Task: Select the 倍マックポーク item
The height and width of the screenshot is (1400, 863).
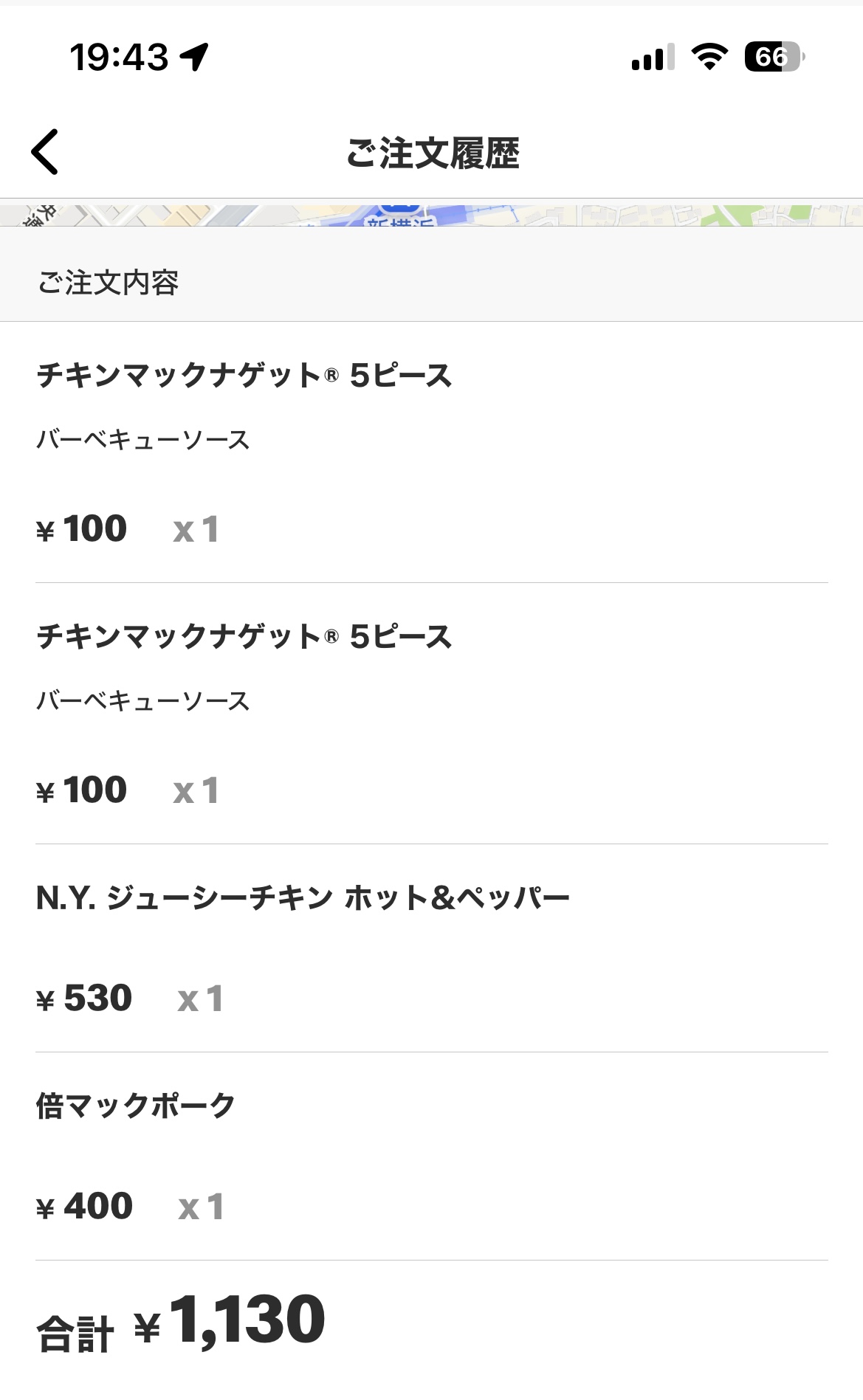Action: pyautogui.click(x=136, y=1106)
